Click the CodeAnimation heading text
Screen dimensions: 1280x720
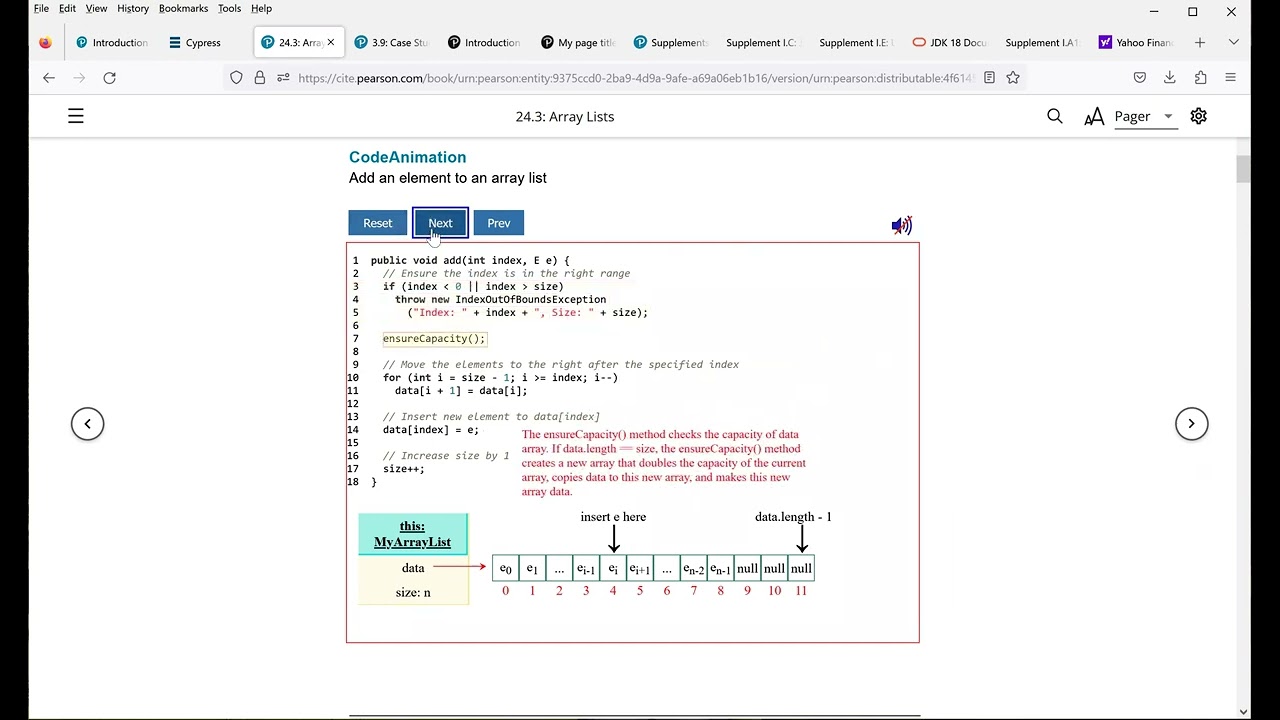pos(407,157)
